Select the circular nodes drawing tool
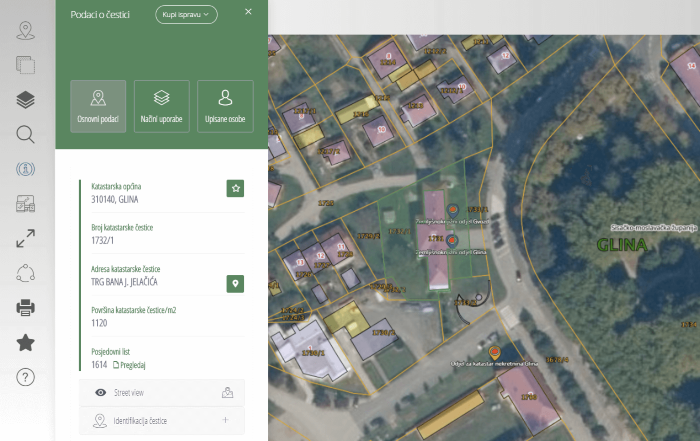 (25, 273)
